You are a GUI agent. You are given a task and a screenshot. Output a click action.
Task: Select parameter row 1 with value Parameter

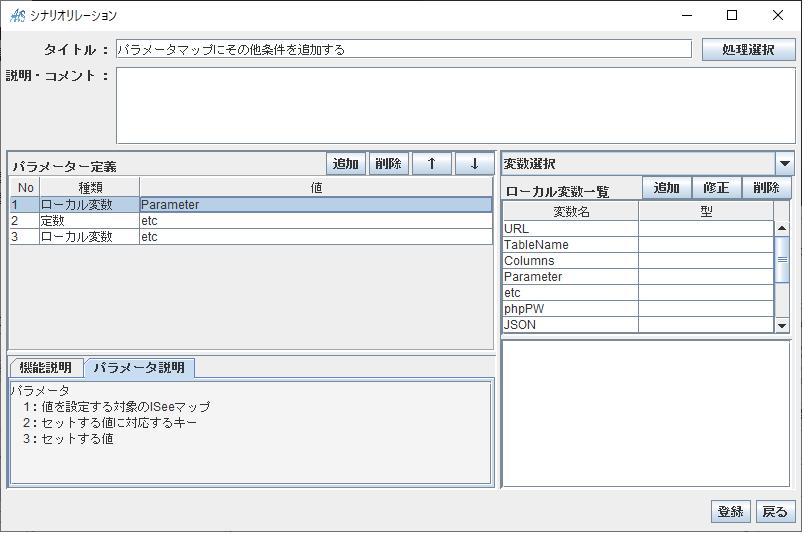pyautogui.click(x=251, y=204)
